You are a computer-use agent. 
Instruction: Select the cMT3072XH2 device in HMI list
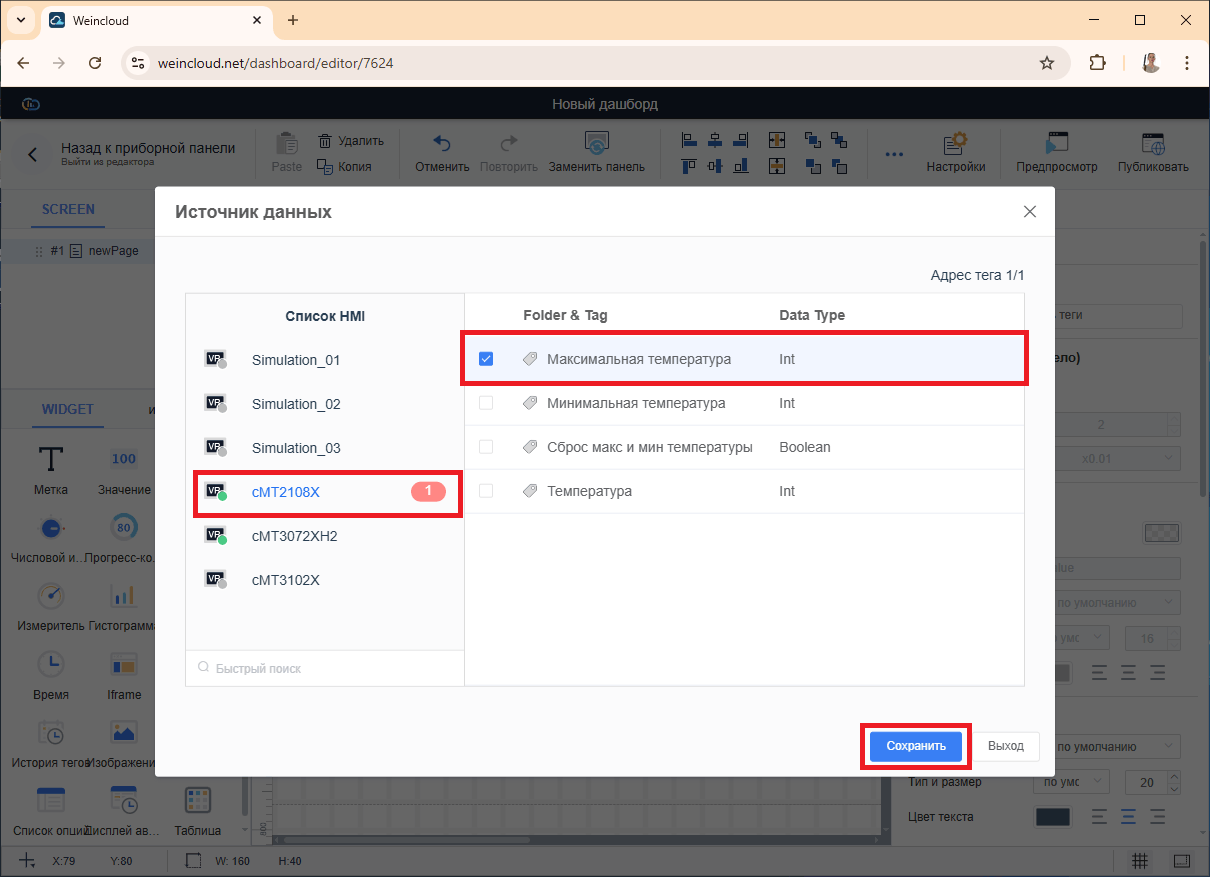pos(294,536)
